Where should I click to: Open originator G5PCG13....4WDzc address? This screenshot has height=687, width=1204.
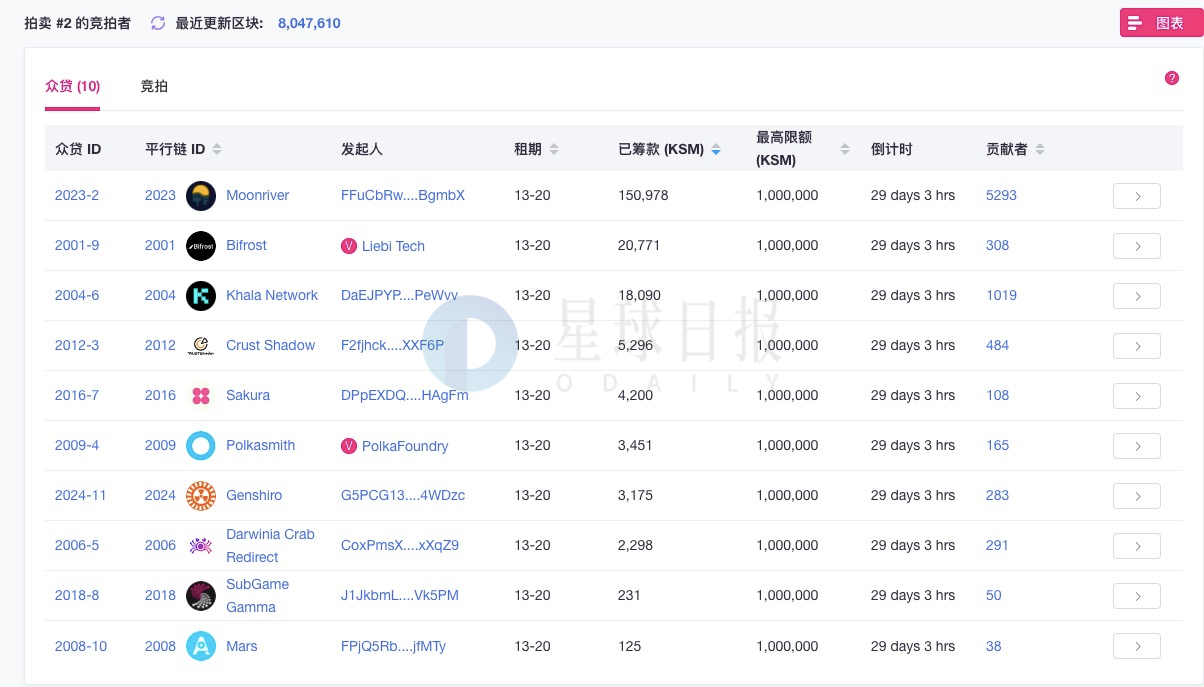click(x=403, y=496)
